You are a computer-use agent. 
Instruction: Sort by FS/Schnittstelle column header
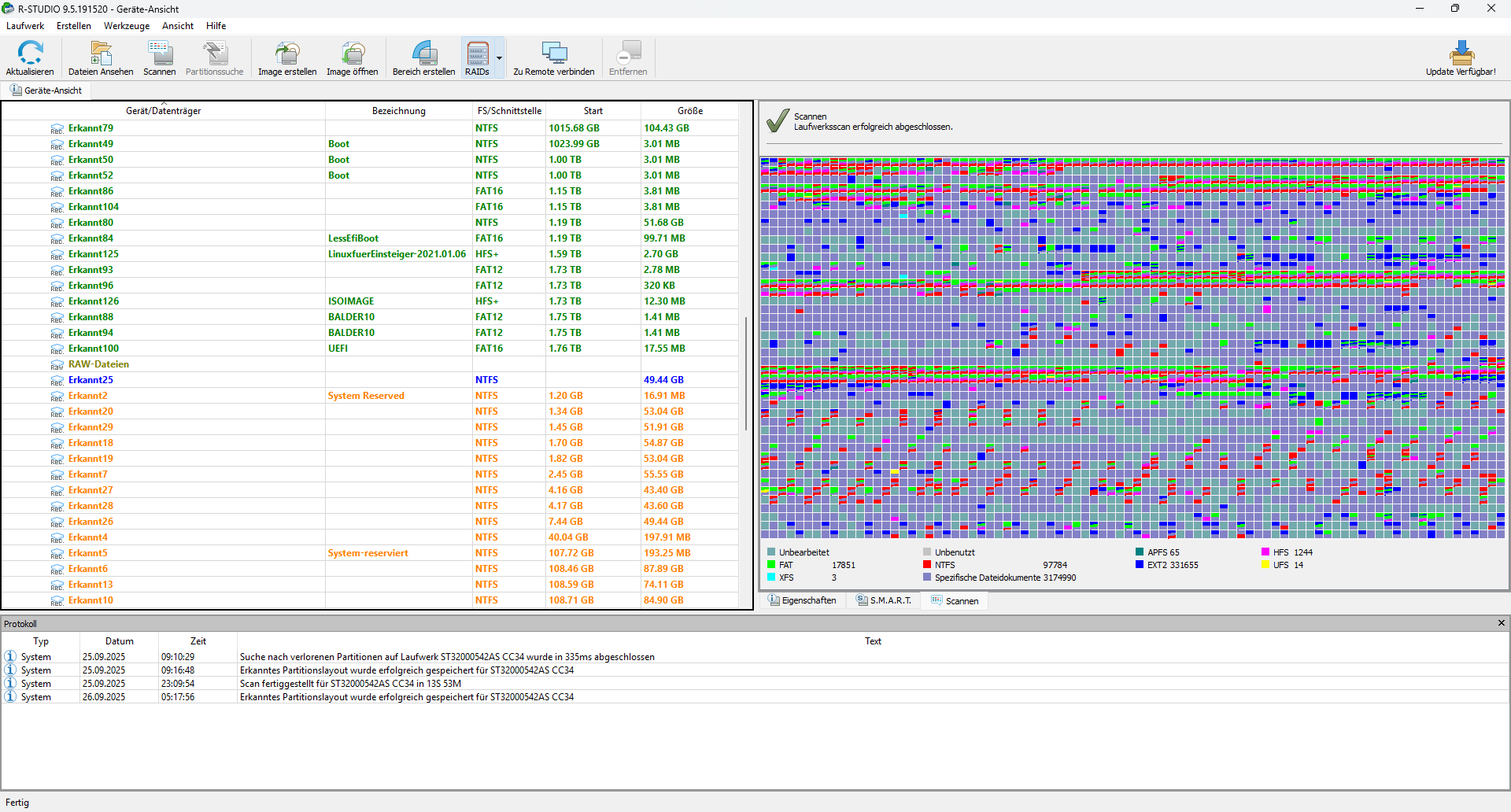point(509,111)
